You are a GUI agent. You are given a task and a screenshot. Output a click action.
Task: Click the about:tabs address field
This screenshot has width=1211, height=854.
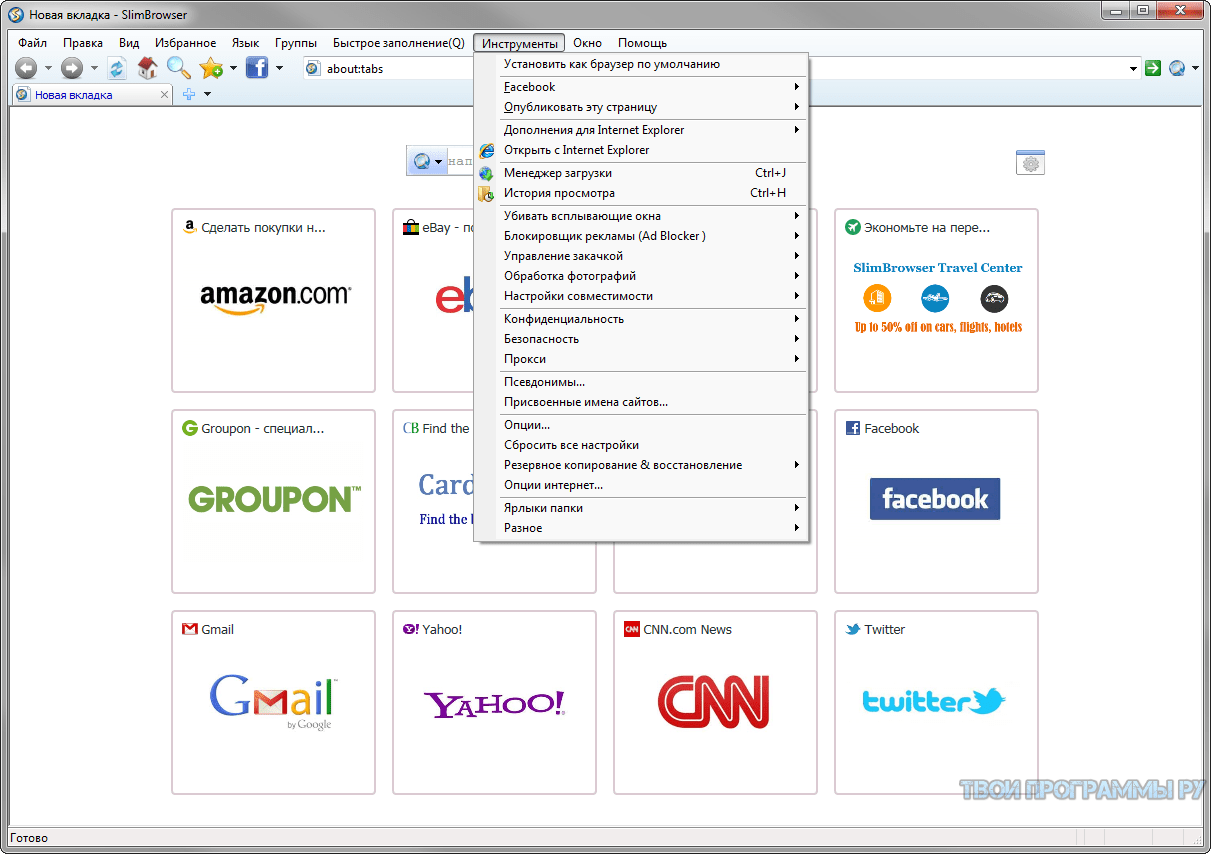[x=720, y=69]
